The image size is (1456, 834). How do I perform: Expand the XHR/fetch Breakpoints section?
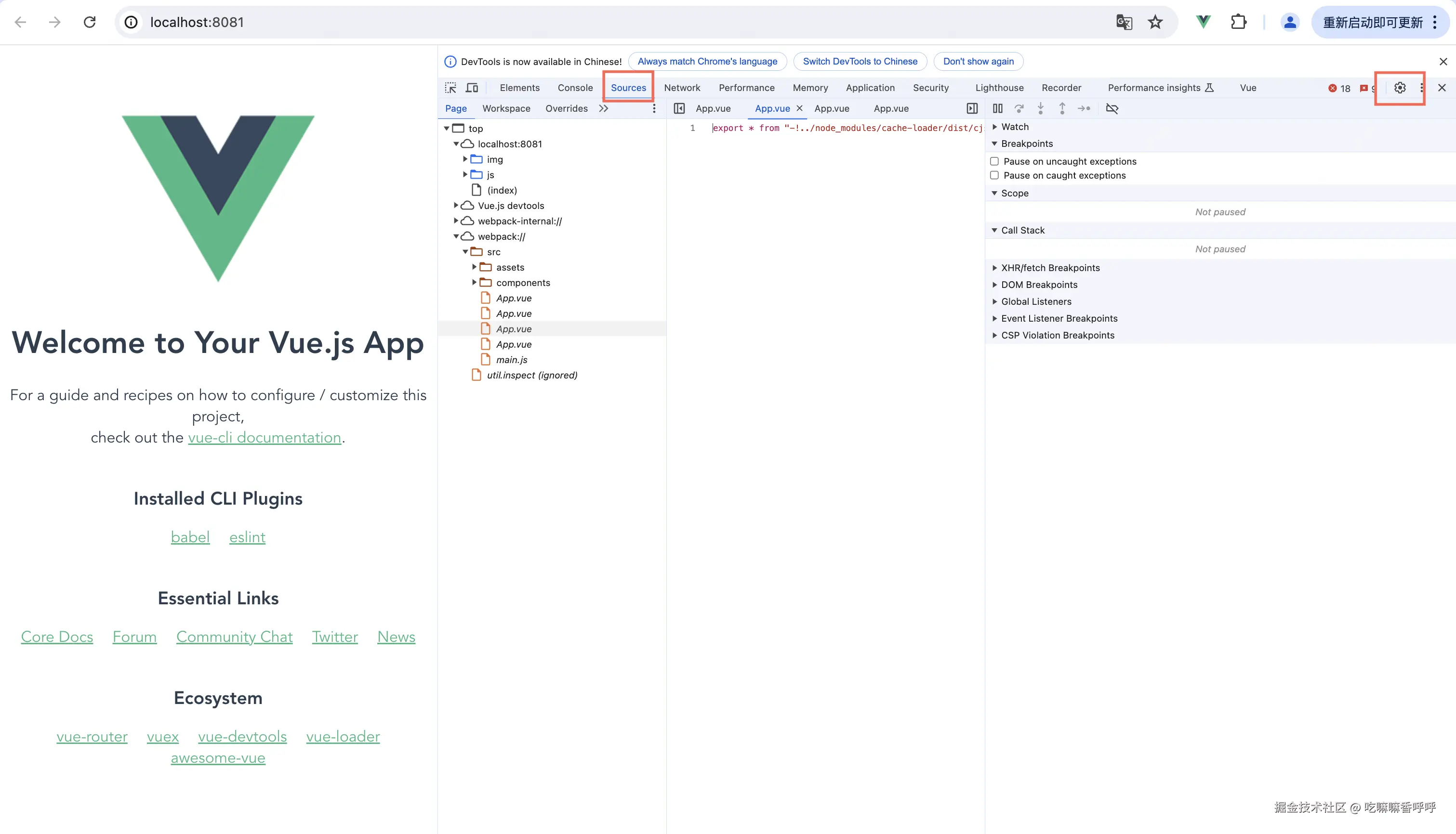point(1050,268)
